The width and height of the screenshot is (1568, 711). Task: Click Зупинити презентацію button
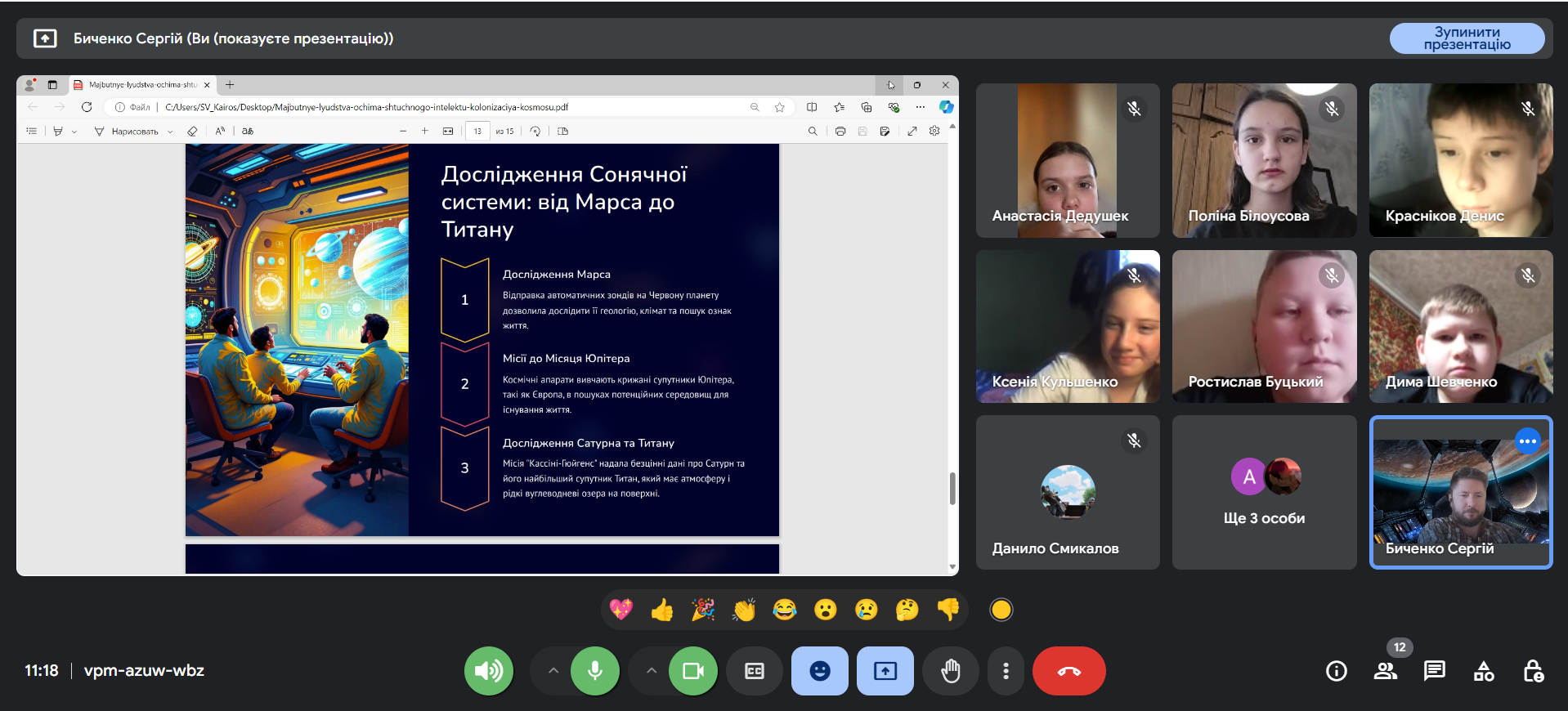click(1467, 38)
